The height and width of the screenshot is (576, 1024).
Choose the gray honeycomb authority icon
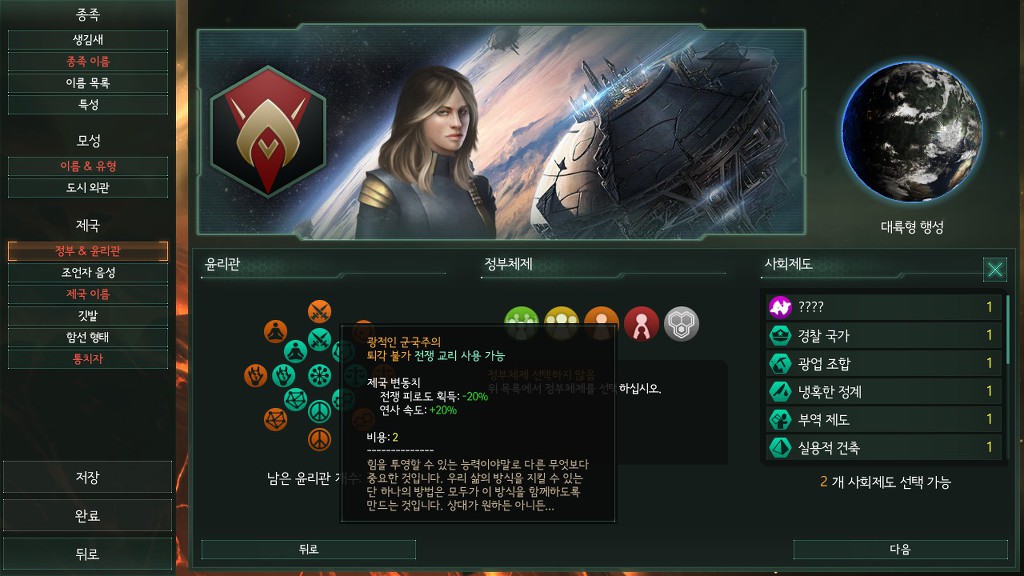click(681, 323)
